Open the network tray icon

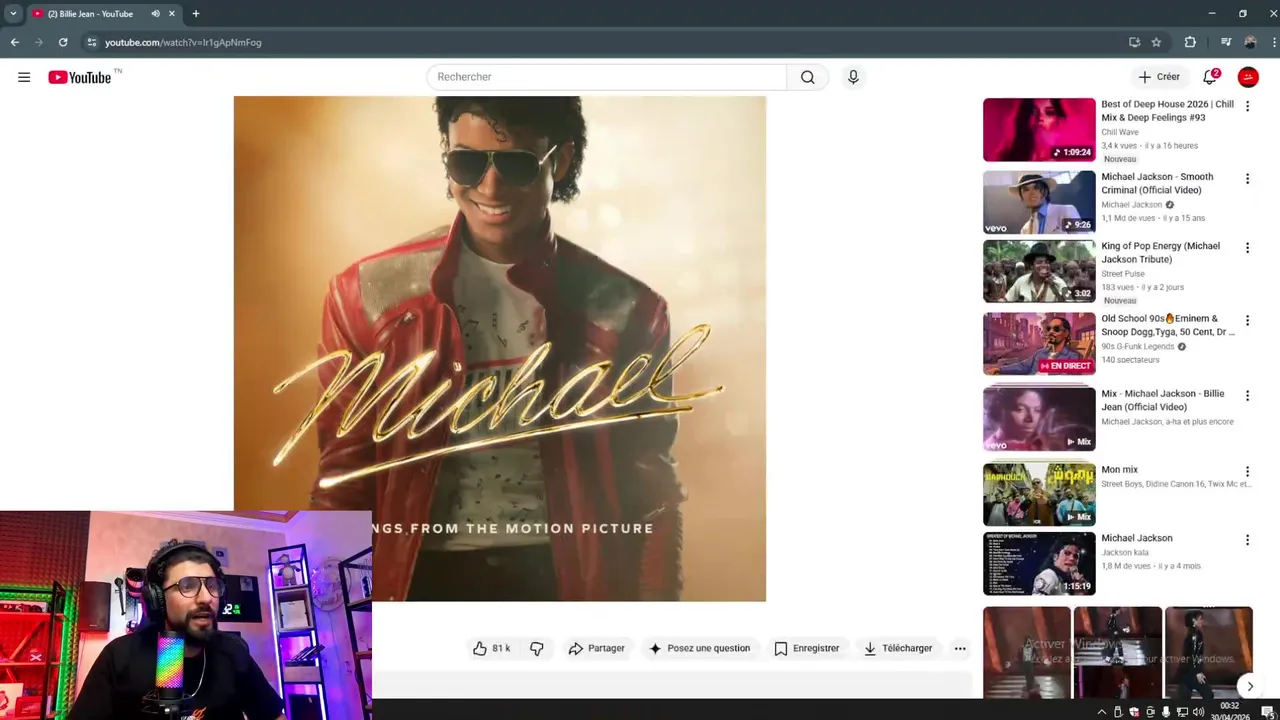point(1182,712)
